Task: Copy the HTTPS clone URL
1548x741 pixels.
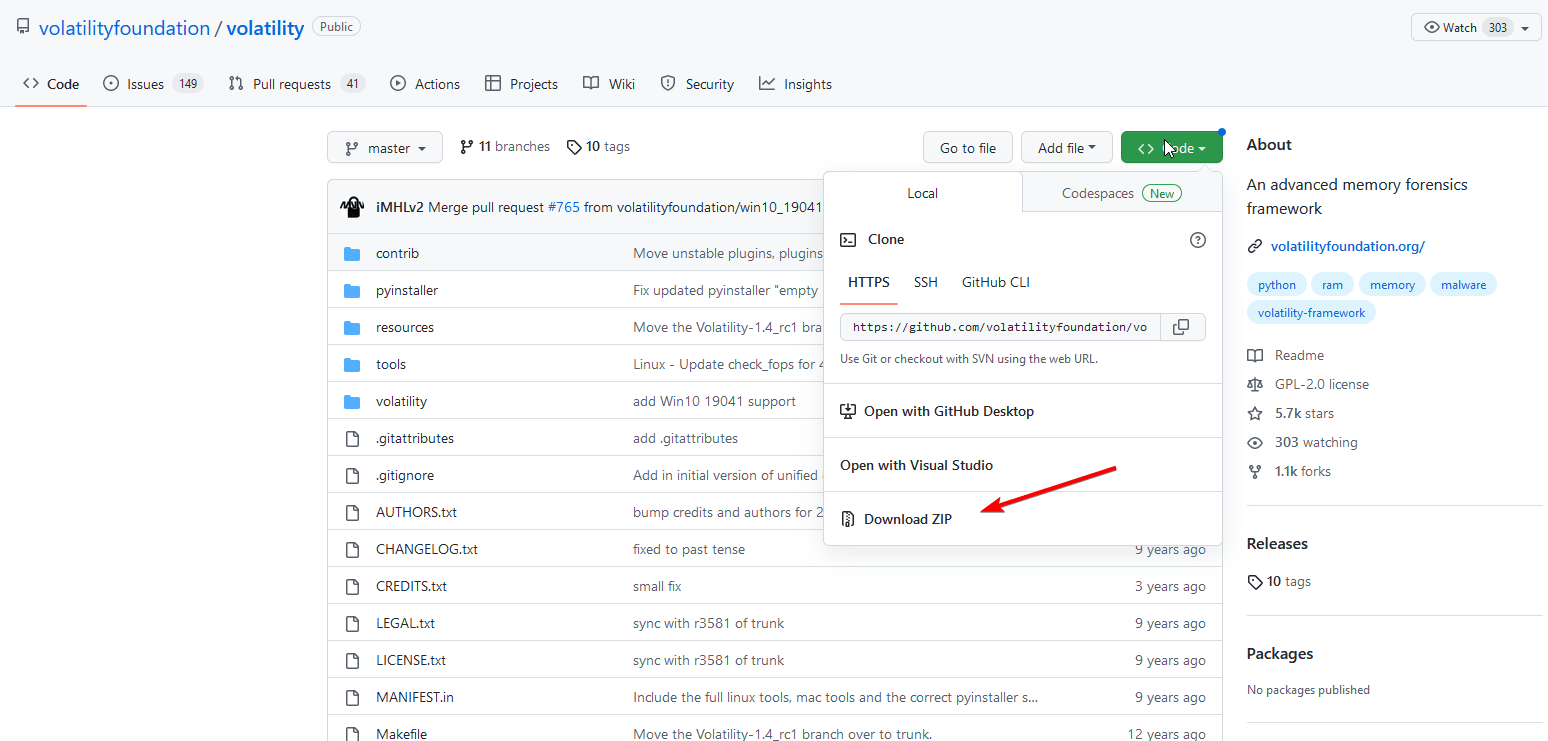Action: (1182, 327)
